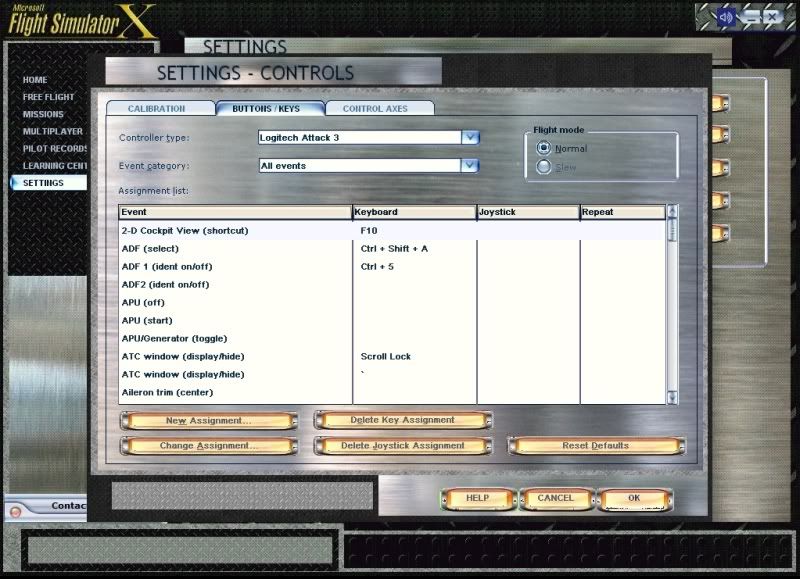Click Delete Joystick Assignment button

pos(403,445)
